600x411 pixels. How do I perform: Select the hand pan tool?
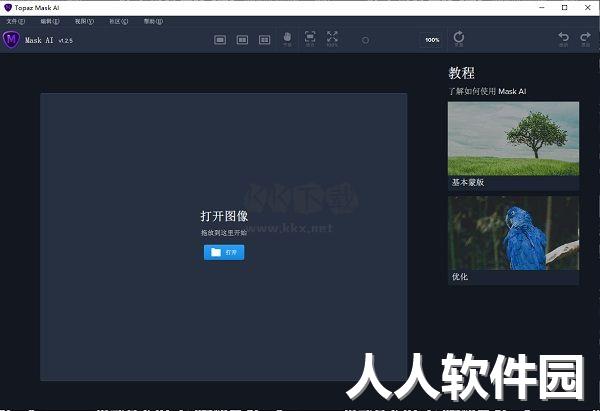tap(287, 39)
